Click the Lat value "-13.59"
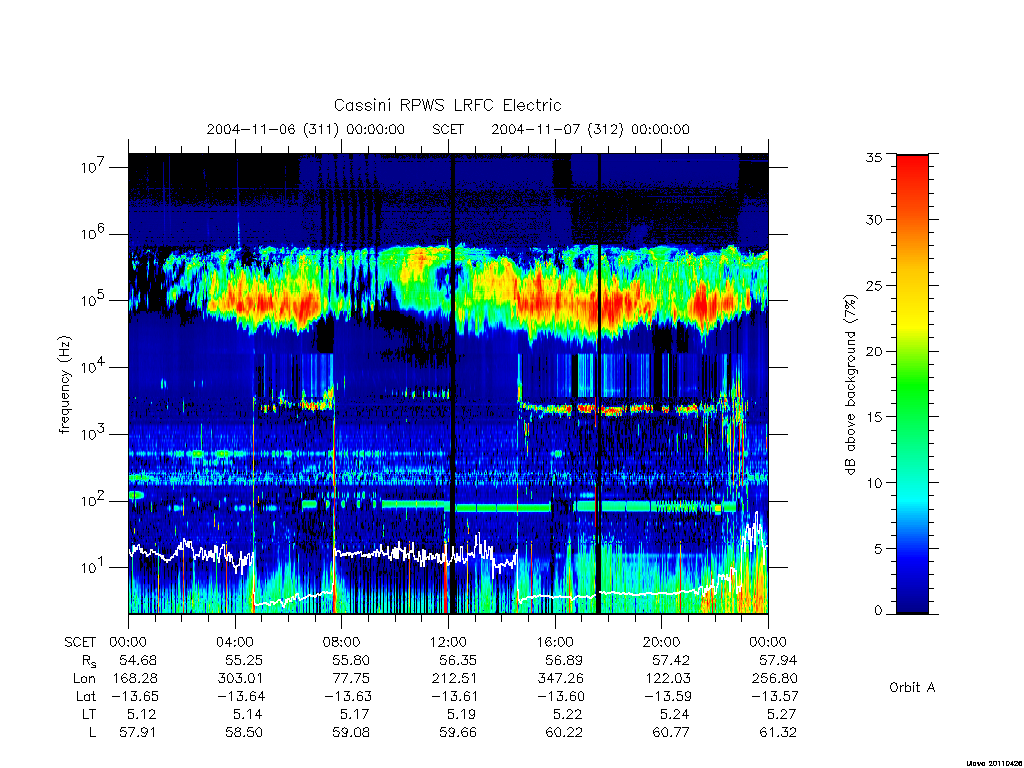1024x768 pixels. (667, 696)
